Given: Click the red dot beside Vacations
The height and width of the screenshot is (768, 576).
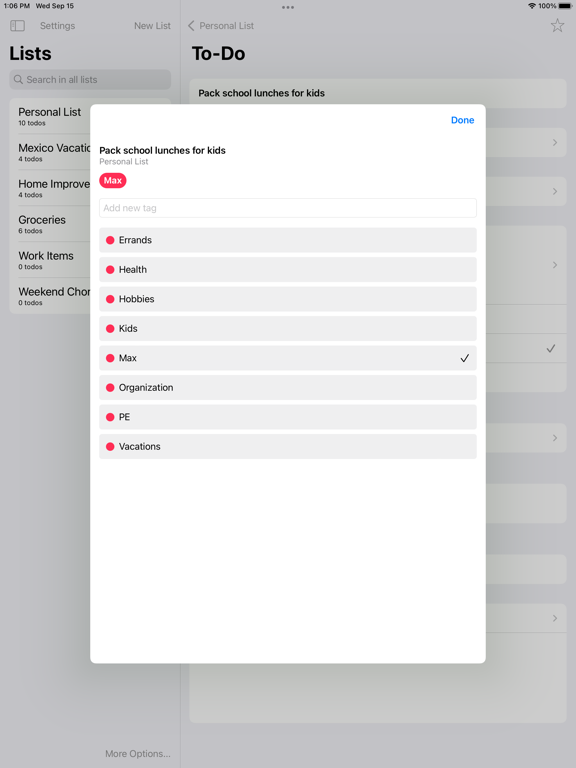Looking at the screenshot, I should (x=110, y=446).
